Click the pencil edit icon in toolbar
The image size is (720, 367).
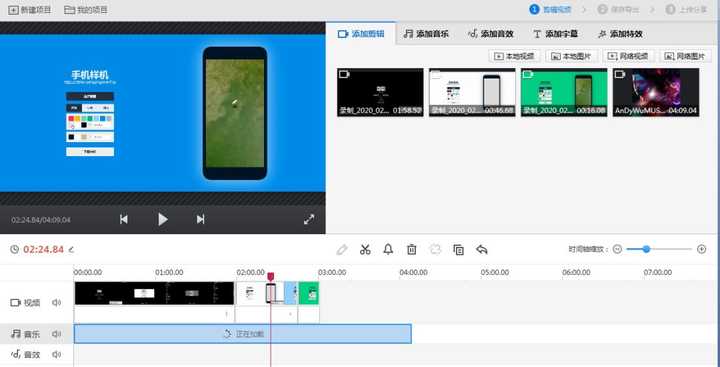point(342,249)
